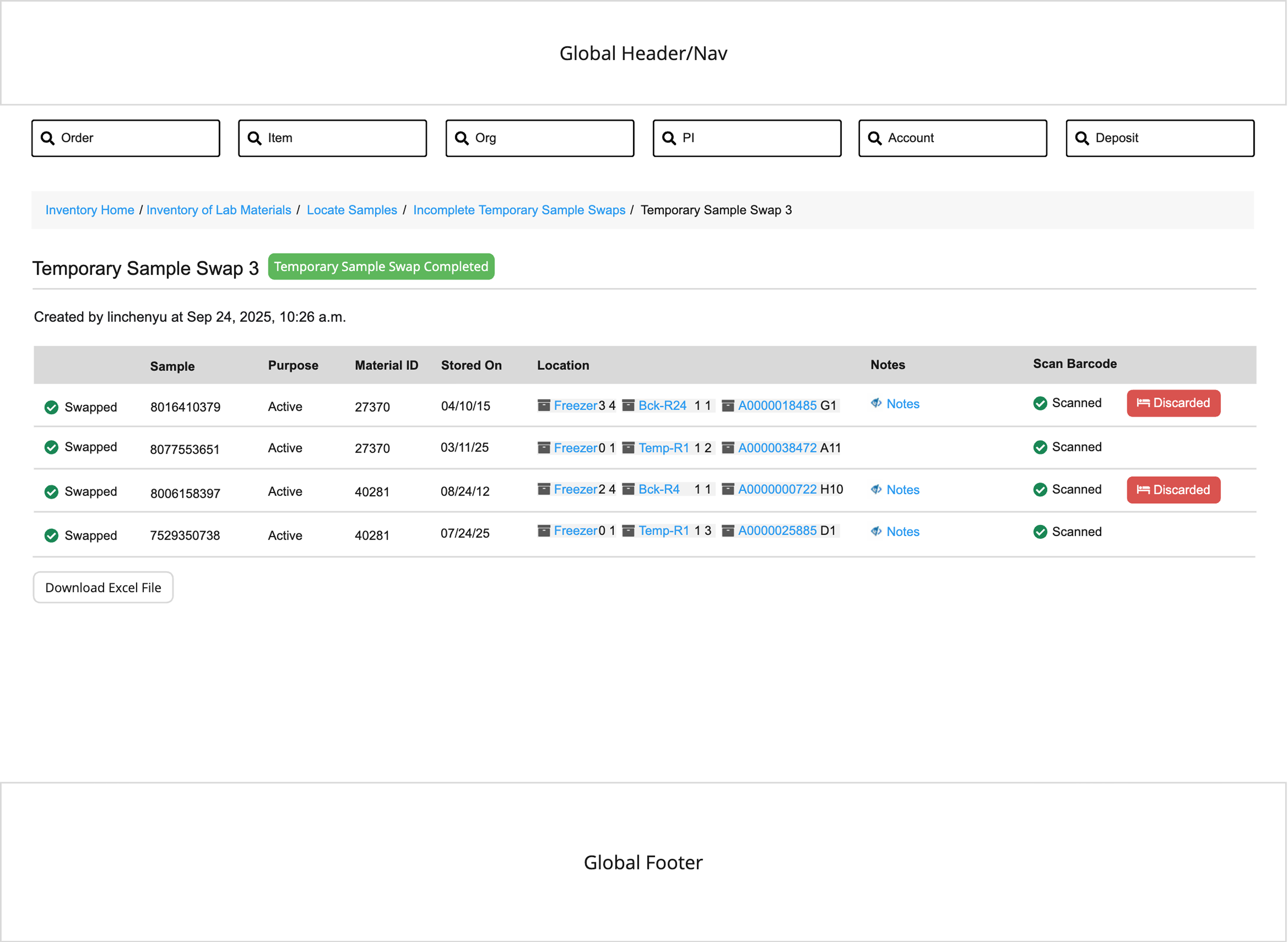Click the box icon beside A0000038472
The image size is (1288, 942).
coord(728,448)
